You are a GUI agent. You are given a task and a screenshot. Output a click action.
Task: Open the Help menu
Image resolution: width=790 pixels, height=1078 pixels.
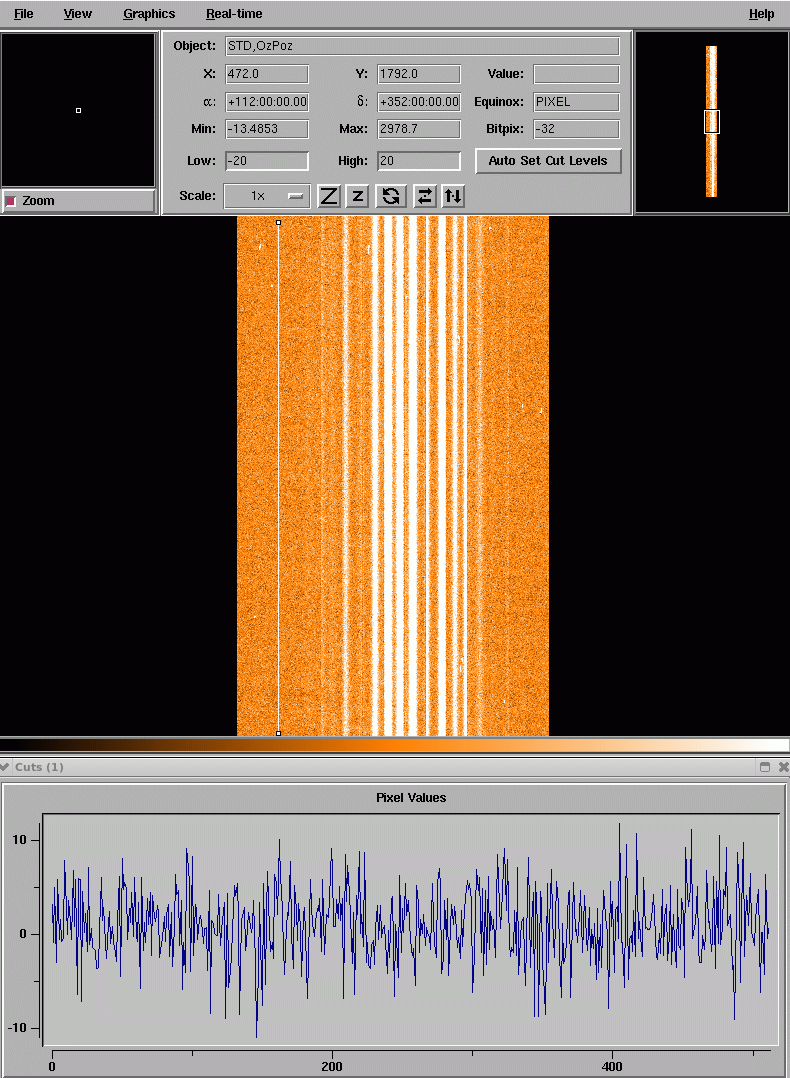(x=761, y=14)
